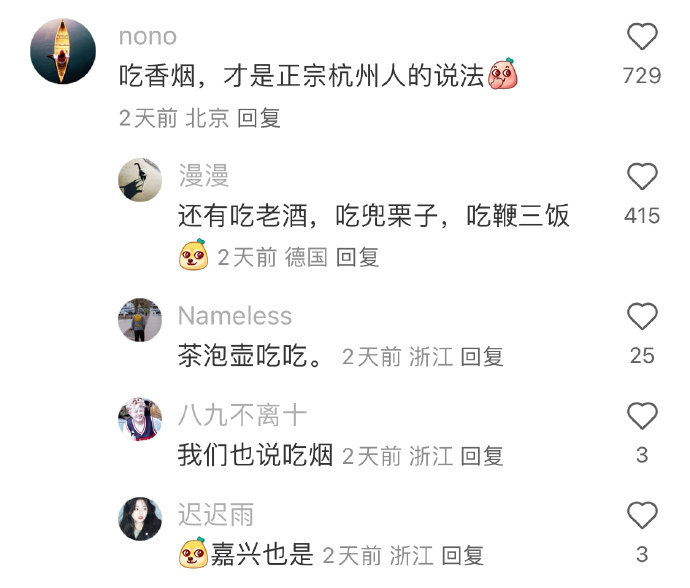Like 迟迟雨's comment about 嘉兴
Image resolution: width=690 pixels, height=588 pixels.
coord(642,515)
